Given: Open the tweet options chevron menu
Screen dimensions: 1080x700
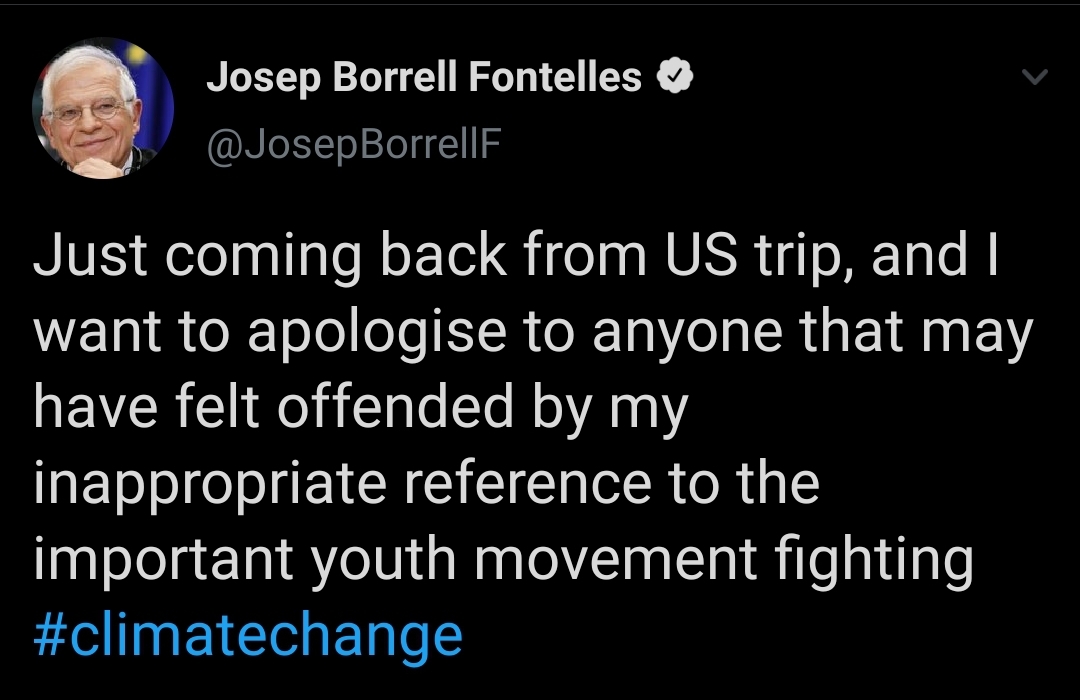Looking at the screenshot, I should tap(1037, 78).
